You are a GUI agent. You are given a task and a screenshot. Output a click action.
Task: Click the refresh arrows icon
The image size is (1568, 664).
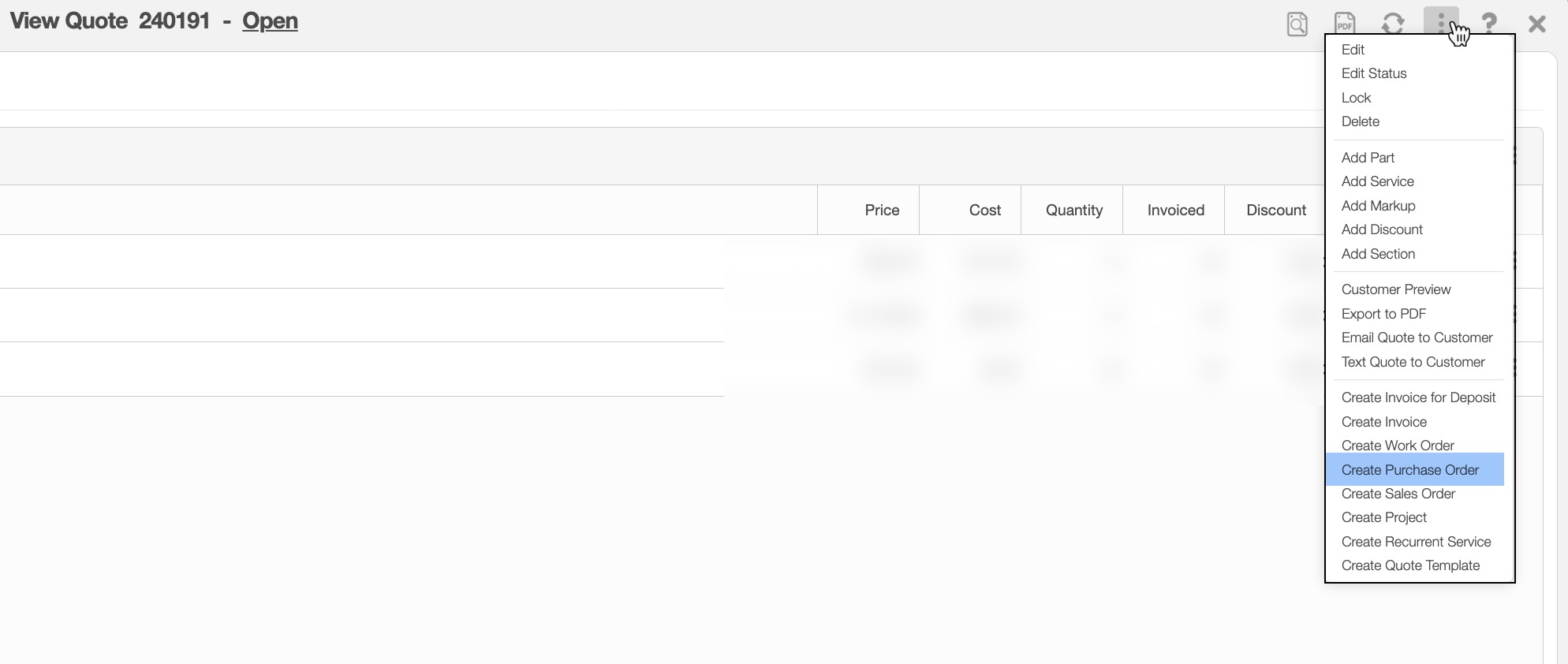click(x=1393, y=24)
